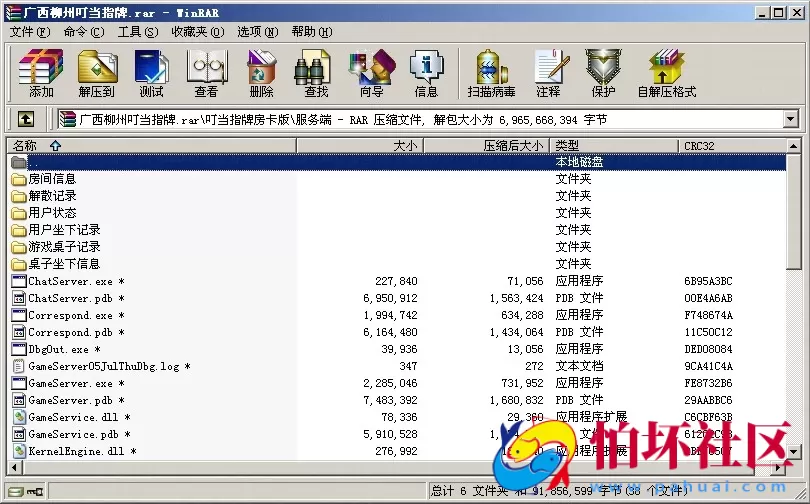810x504 pixels.
Task: Click the key icon in status bar
Action: (35, 492)
